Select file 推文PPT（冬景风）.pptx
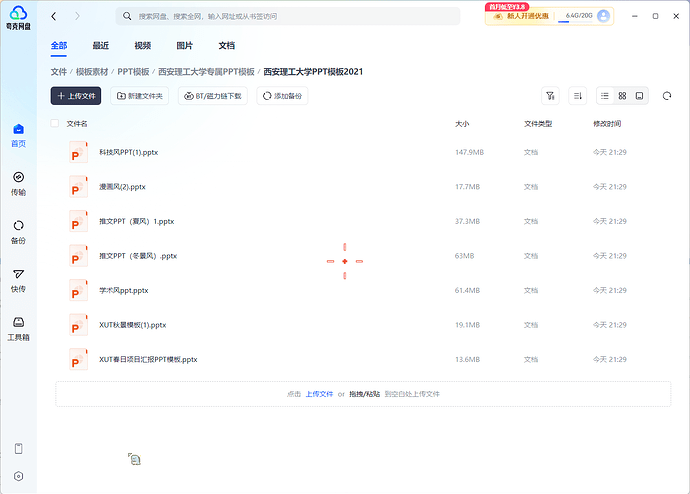 click(x=138, y=256)
